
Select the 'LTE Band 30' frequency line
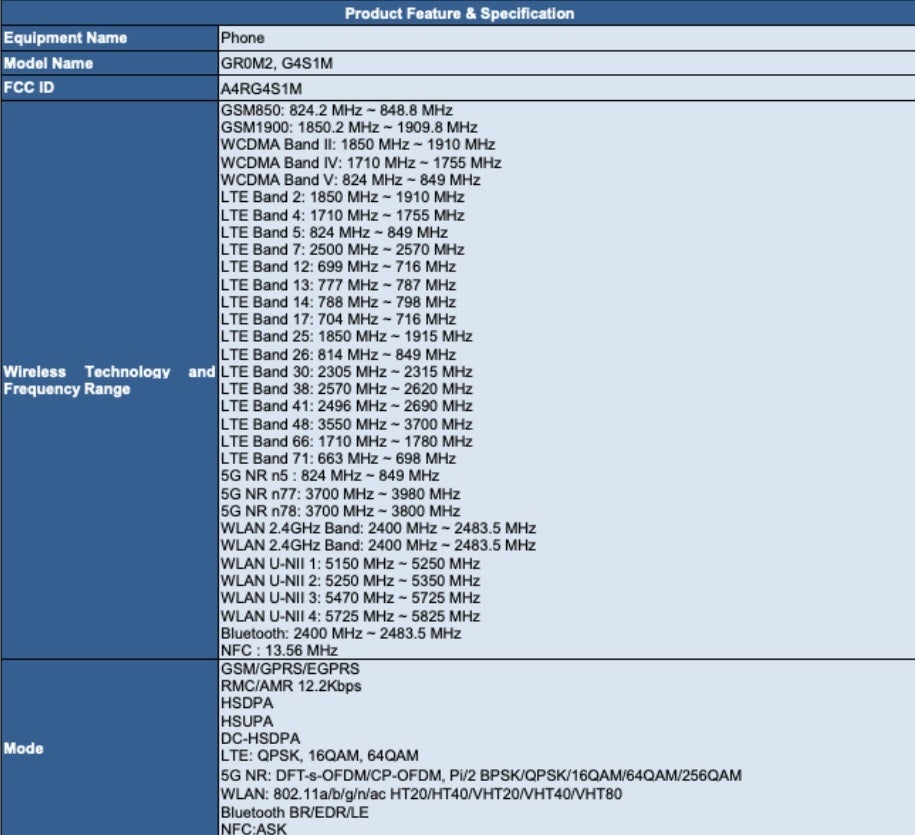click(x=347, y=372)
